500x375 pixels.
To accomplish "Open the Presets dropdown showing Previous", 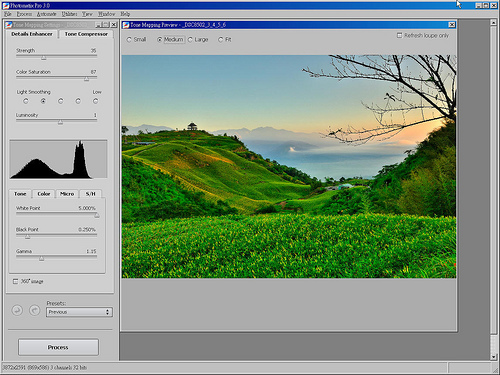I will [79, 312].
